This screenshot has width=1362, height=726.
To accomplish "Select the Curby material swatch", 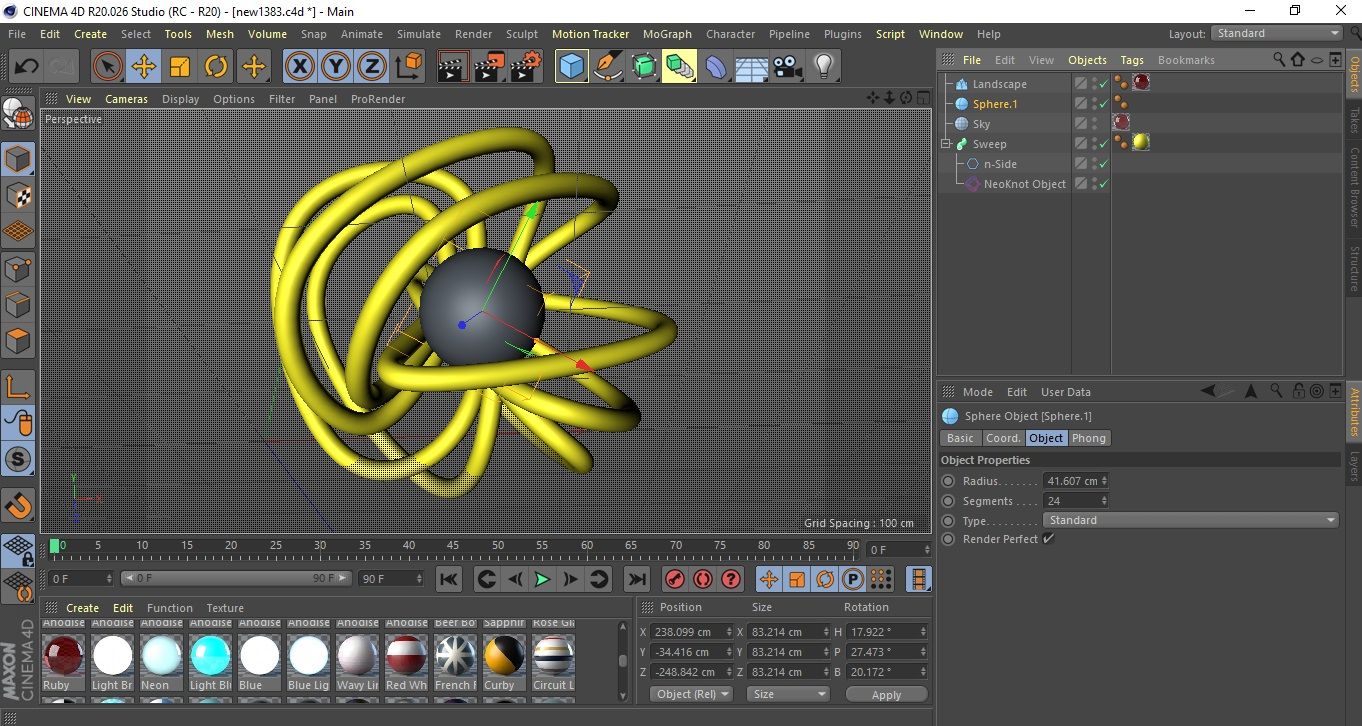I will point(504,656).
